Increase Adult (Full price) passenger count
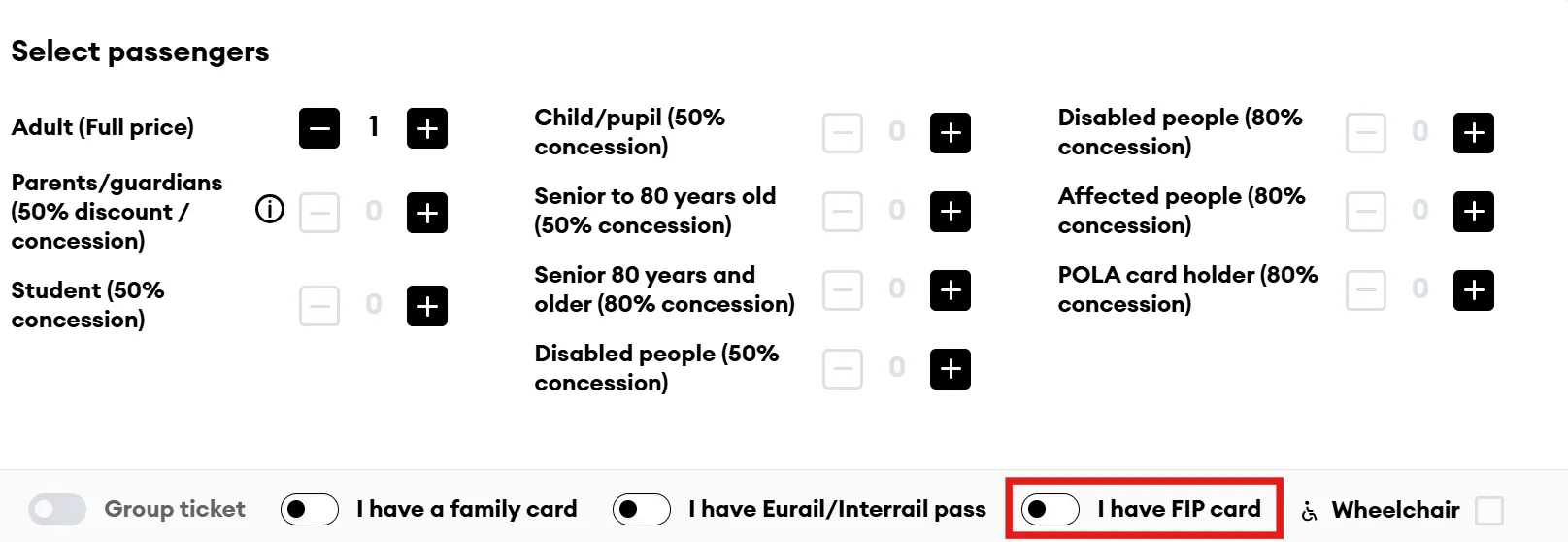This screenshot has height=542, width=1568. pyautogui.click(x=427, y=128)
